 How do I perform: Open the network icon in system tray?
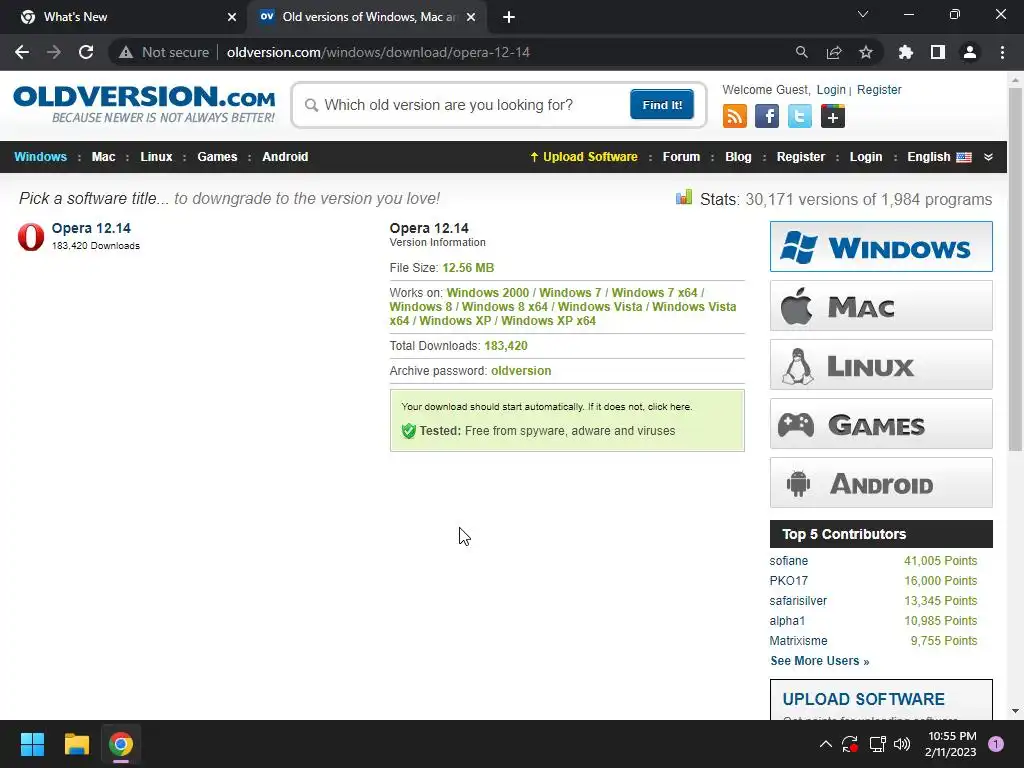click(x=877, y=744)
